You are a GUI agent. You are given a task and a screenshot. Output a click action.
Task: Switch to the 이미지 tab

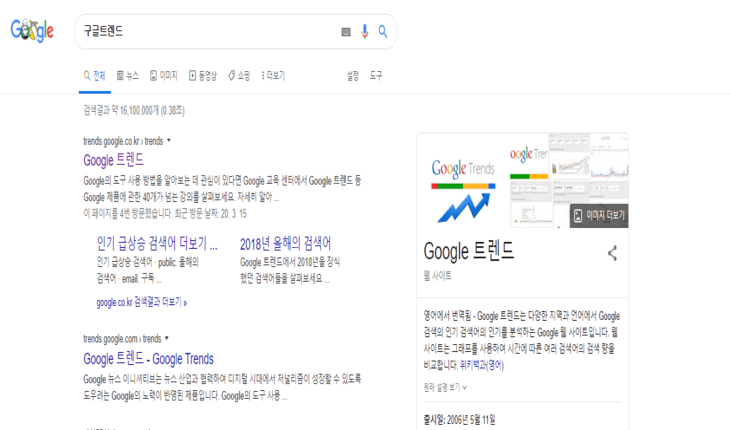pos(163,76)
